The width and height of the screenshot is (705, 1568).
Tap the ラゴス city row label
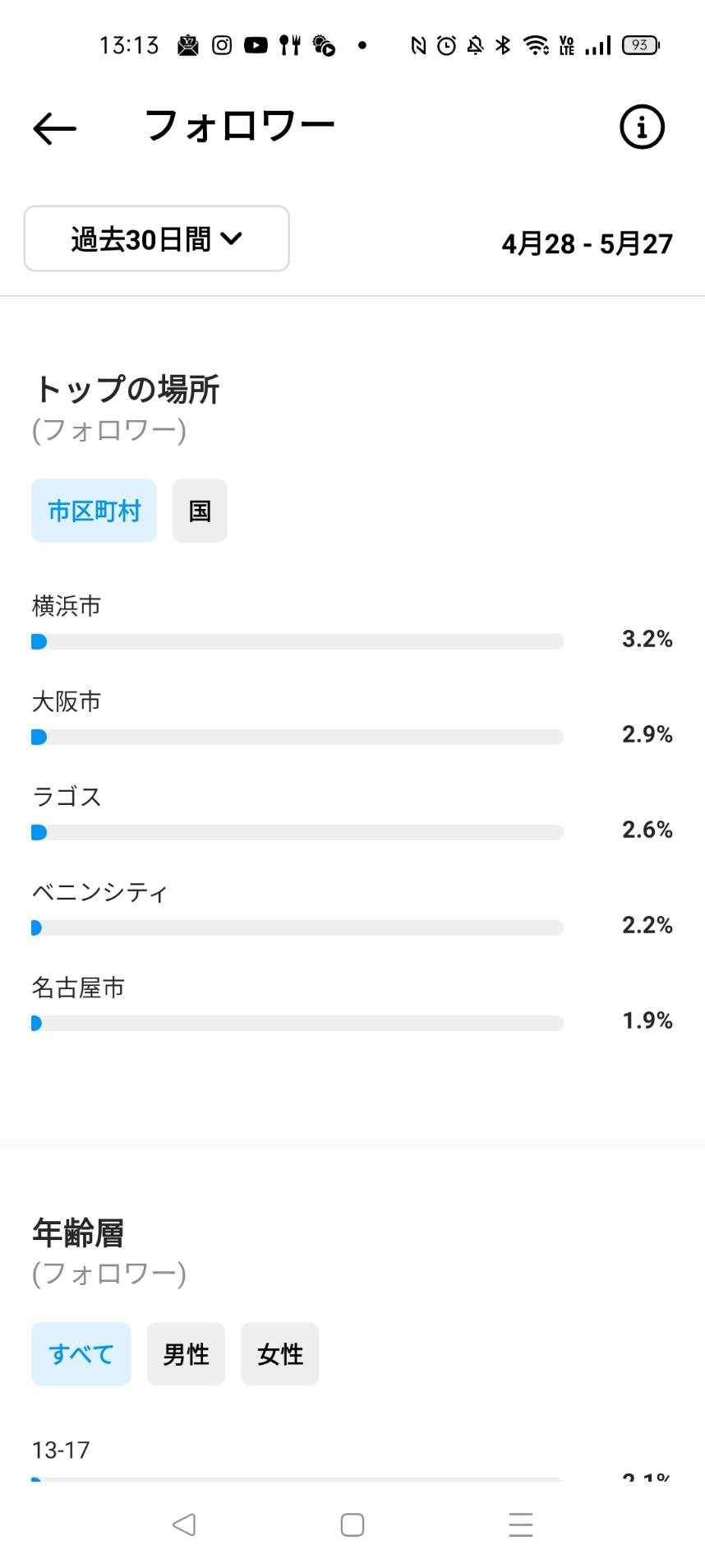(67, 797)
